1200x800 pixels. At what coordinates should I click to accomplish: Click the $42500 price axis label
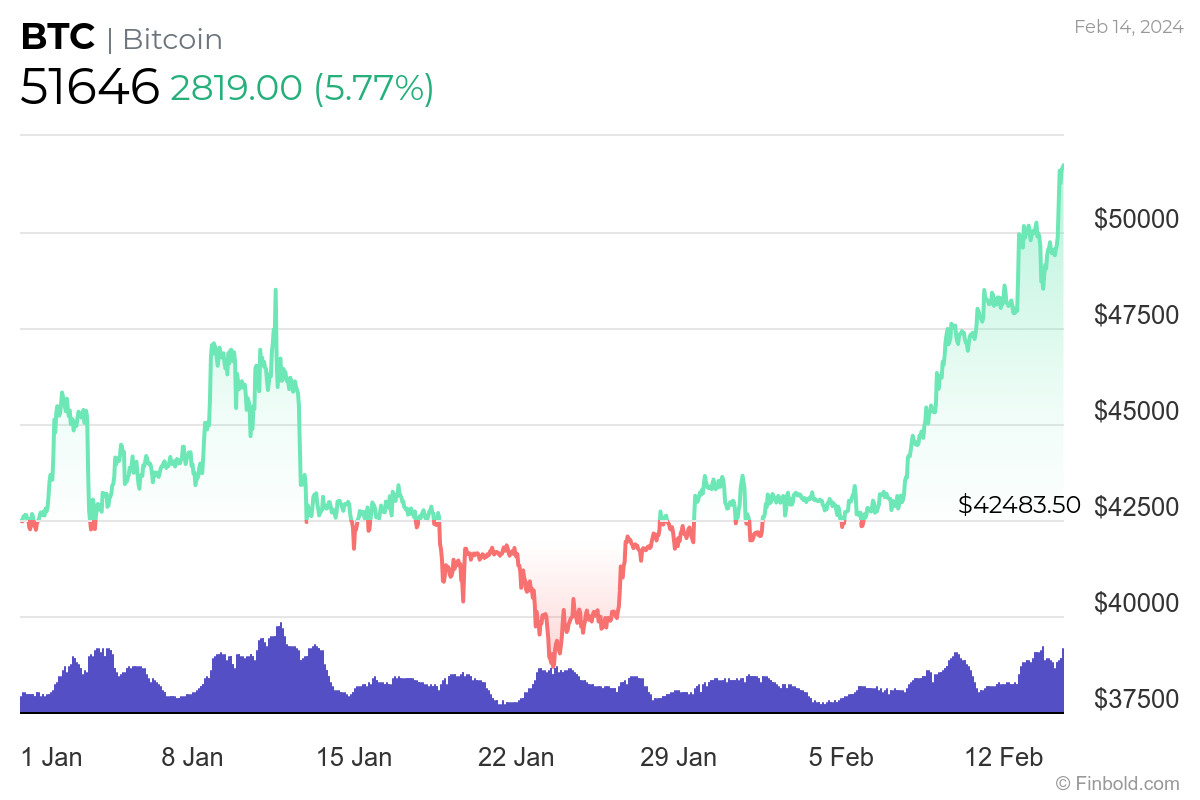1136,506
